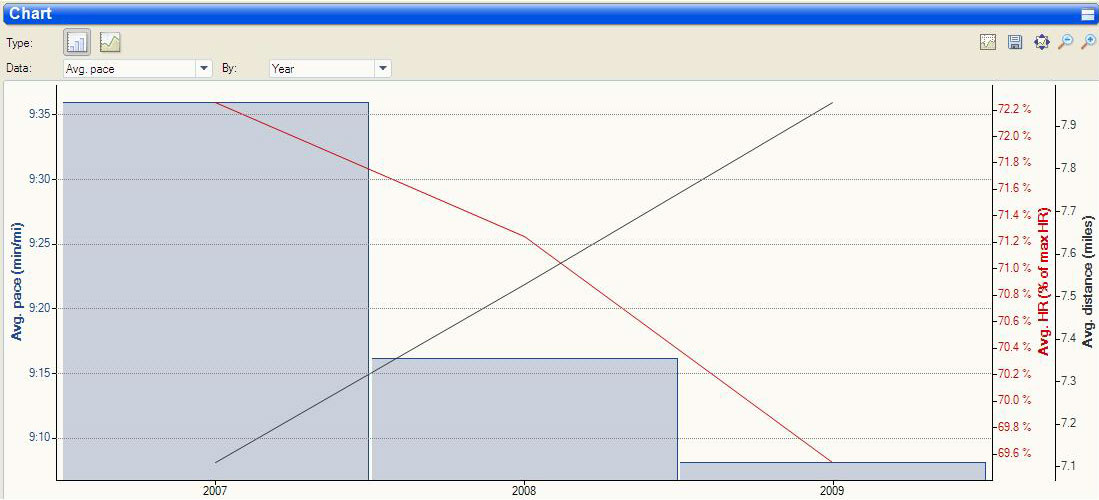
Task: Open the panel menu in the Chart title bar
Action: click(1087, 14)
